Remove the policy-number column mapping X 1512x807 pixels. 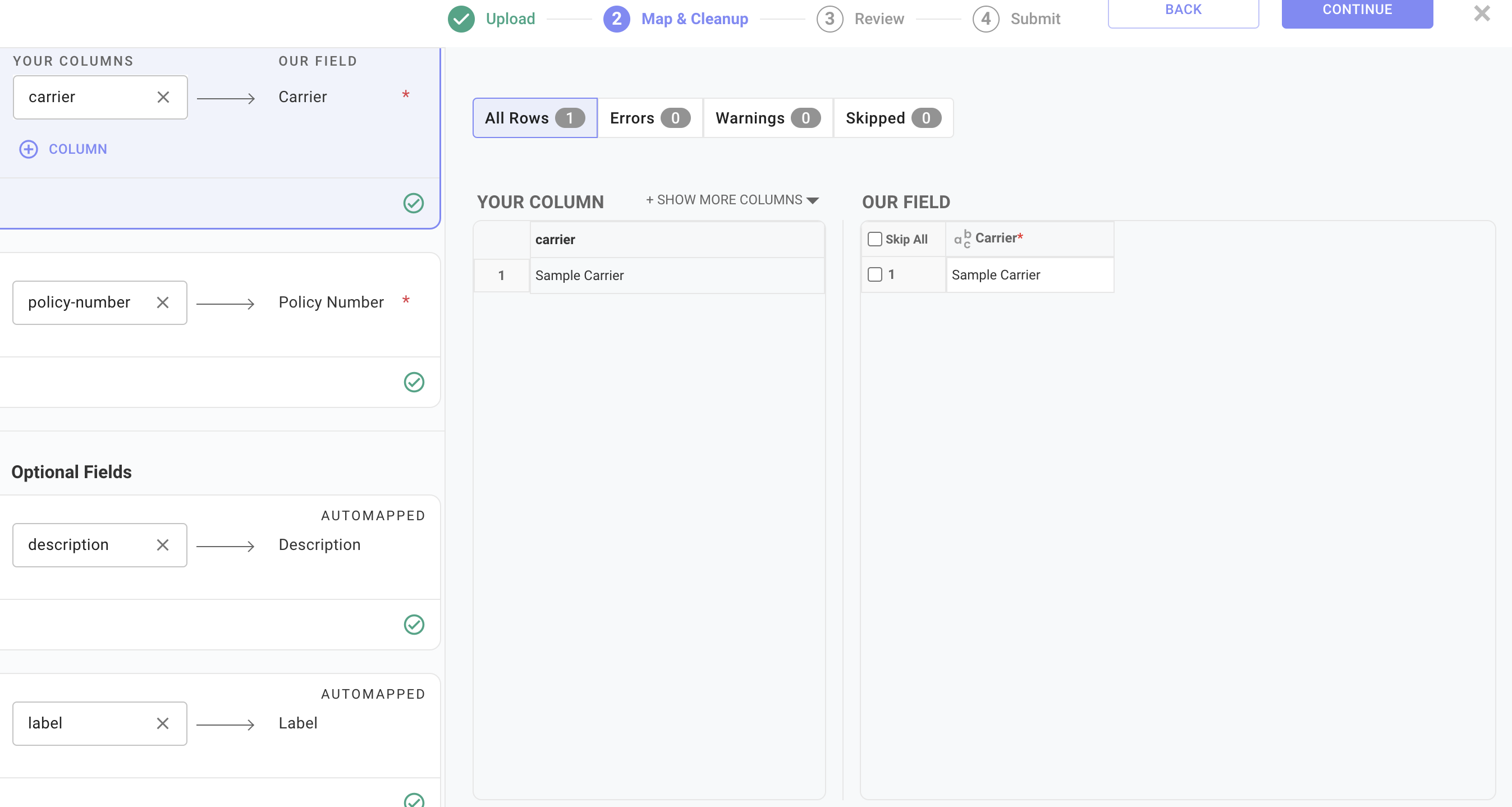pos(163,303)
